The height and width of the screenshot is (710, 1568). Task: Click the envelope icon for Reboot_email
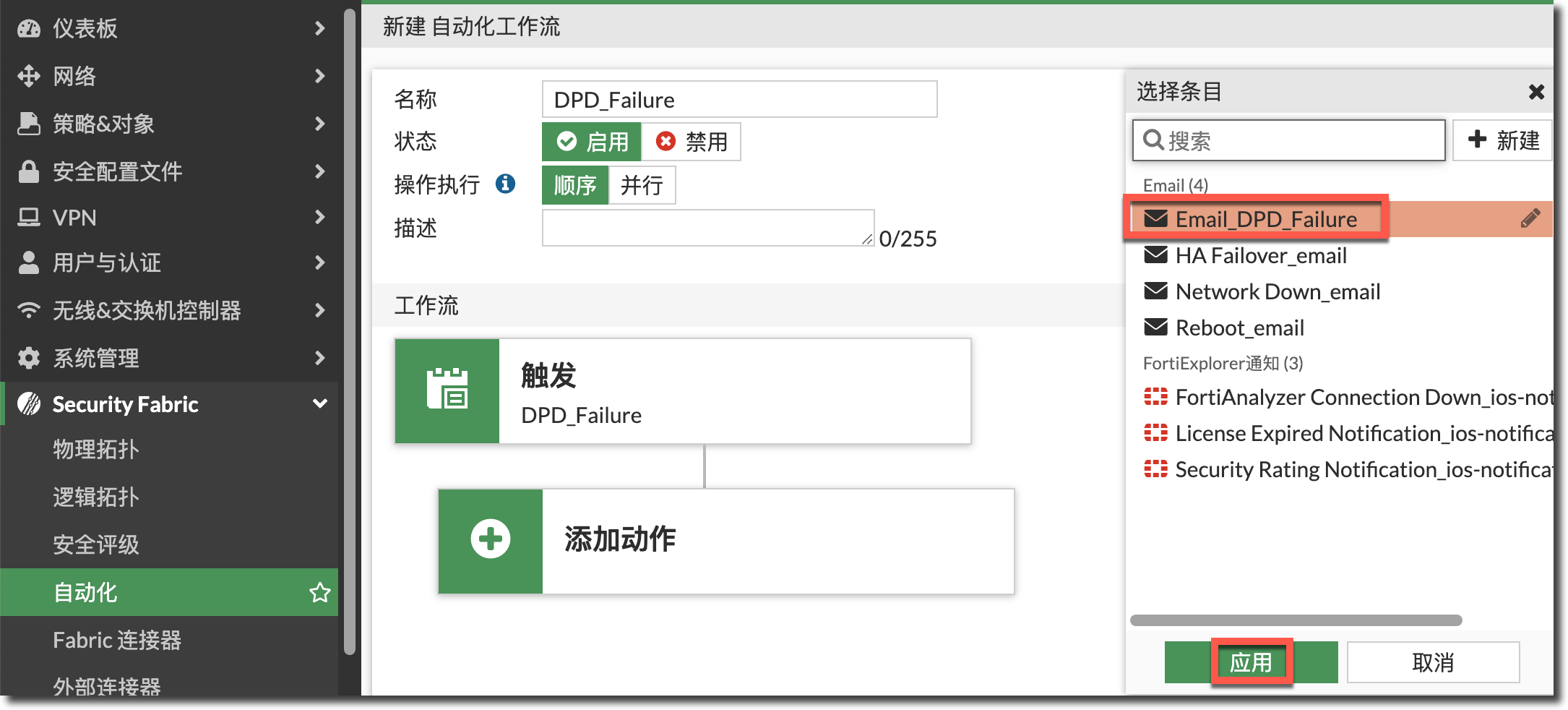tap(1155, 328)
